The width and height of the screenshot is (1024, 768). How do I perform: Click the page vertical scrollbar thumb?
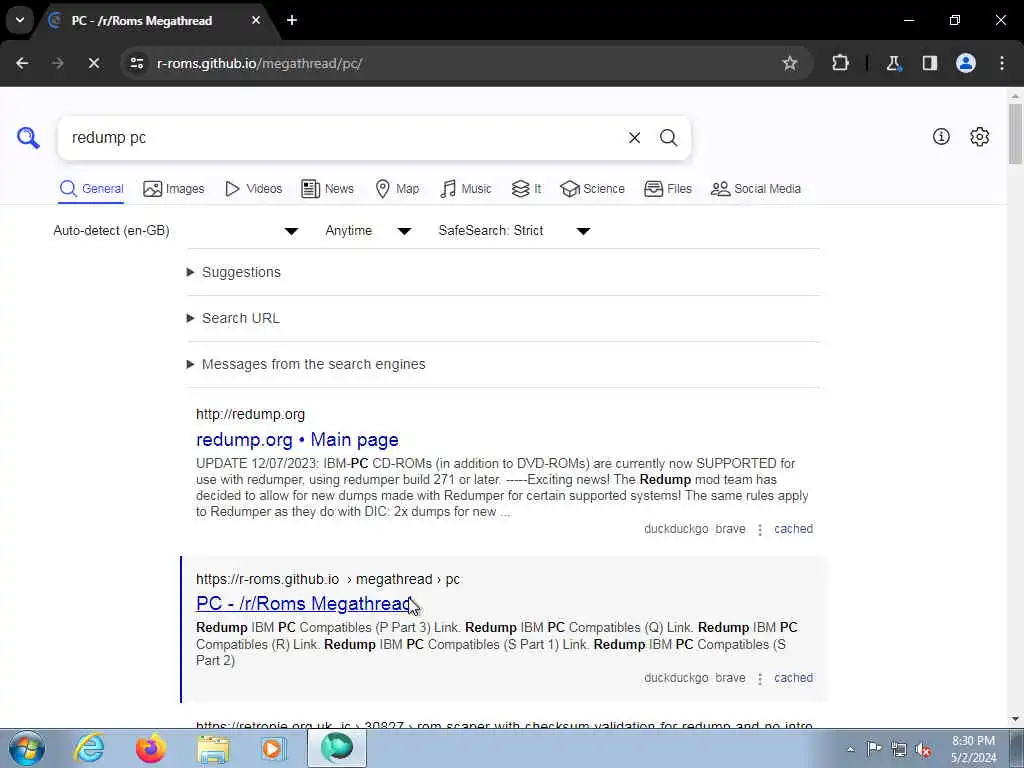click(1015, 133)
